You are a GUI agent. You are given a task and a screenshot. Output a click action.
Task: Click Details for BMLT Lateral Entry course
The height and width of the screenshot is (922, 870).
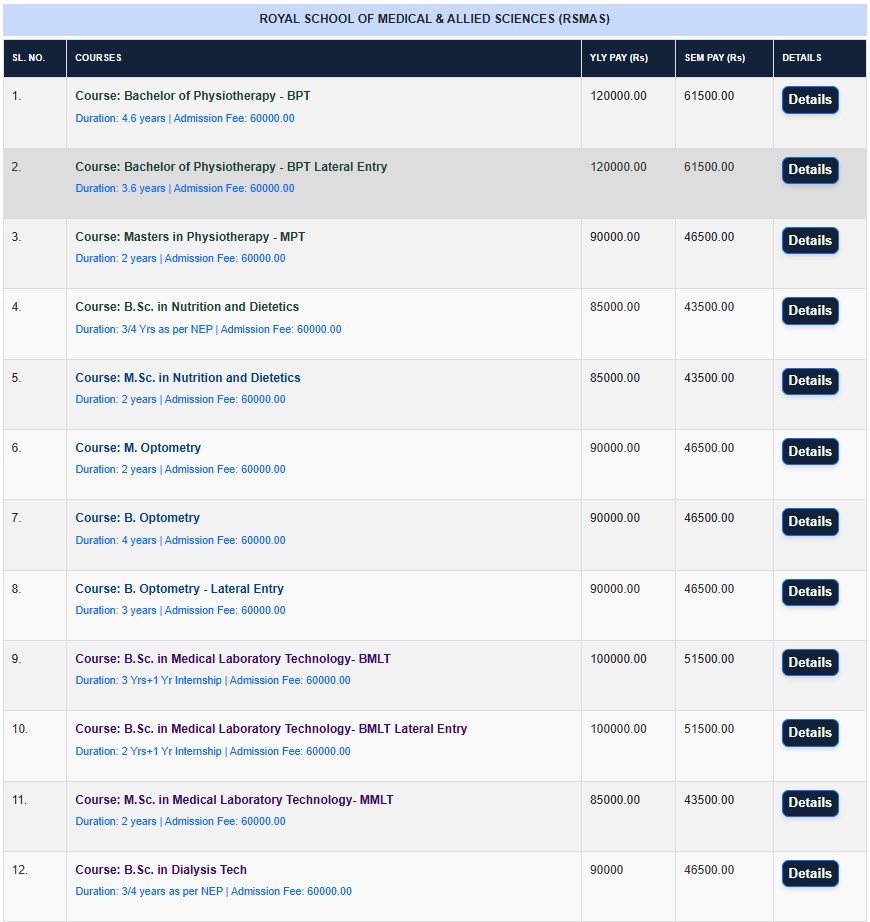[x=809, y=733]
